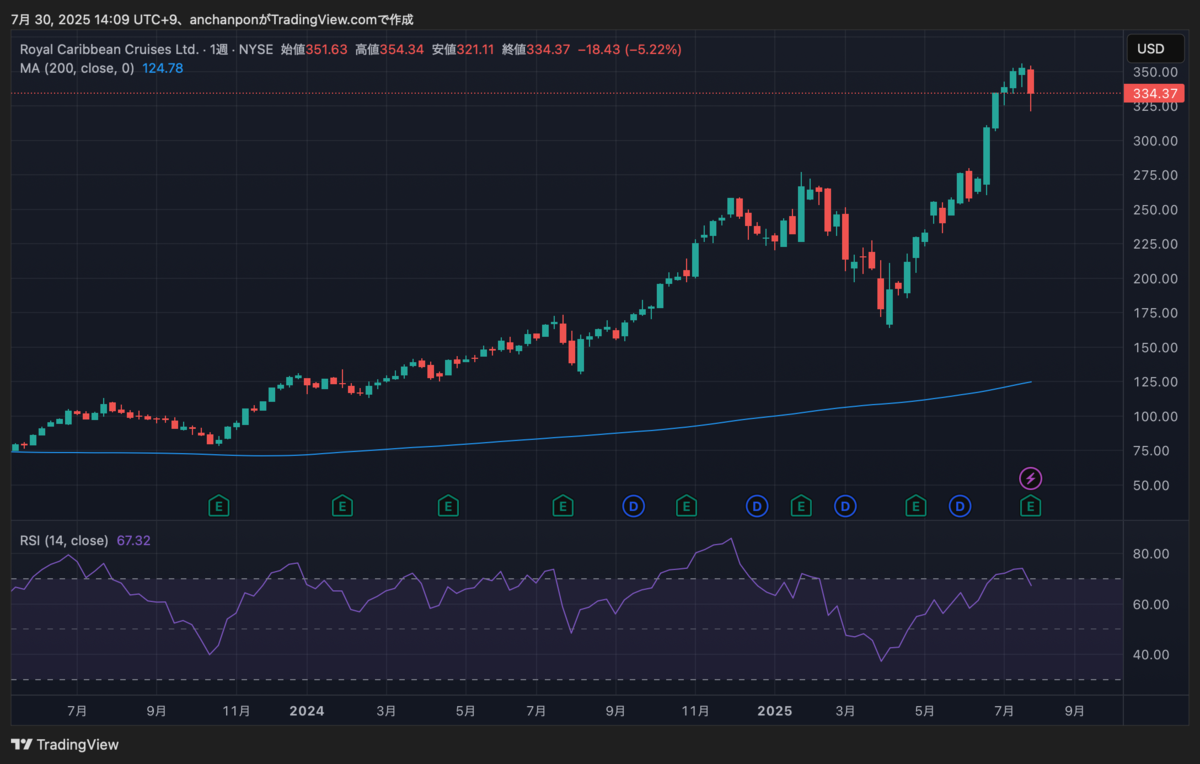Click the dividend marker near September 2024

pyautogui.click(x=633, y=507)
